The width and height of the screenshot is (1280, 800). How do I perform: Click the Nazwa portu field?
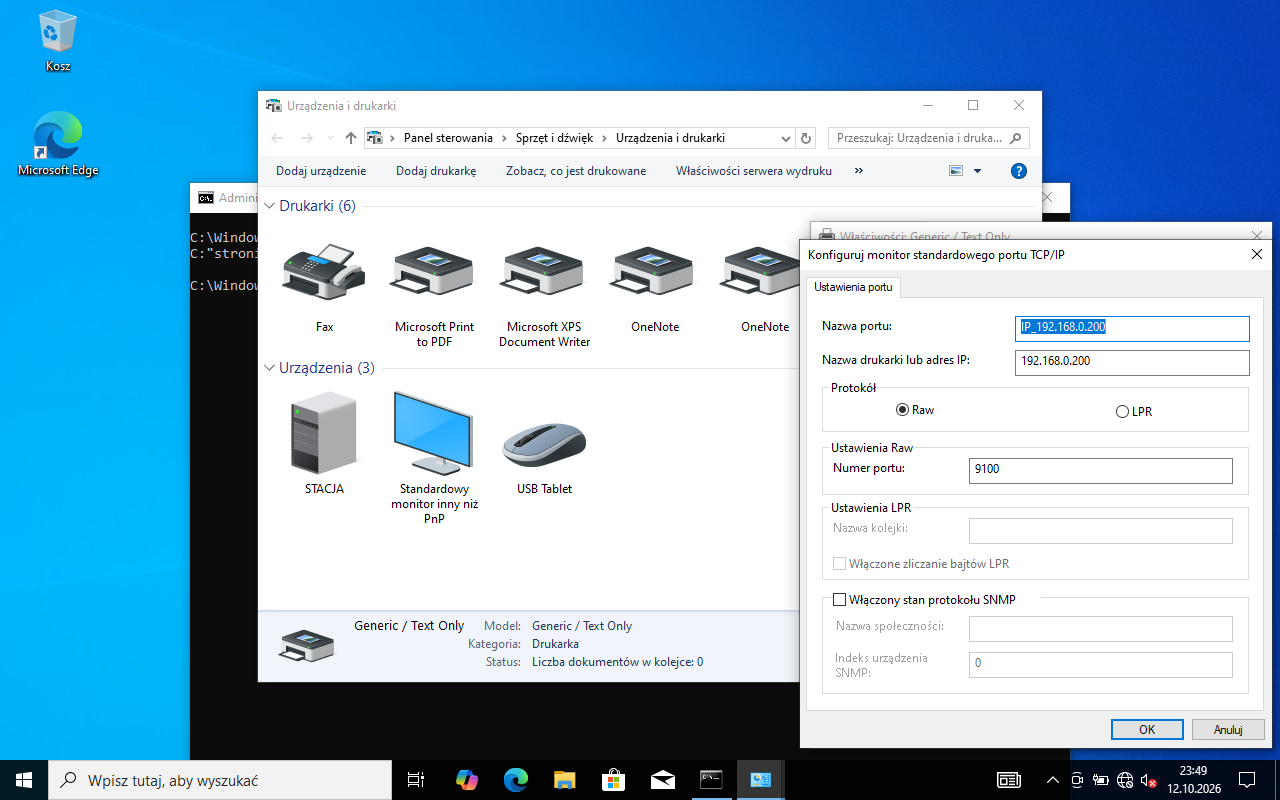coord(1132,327)
